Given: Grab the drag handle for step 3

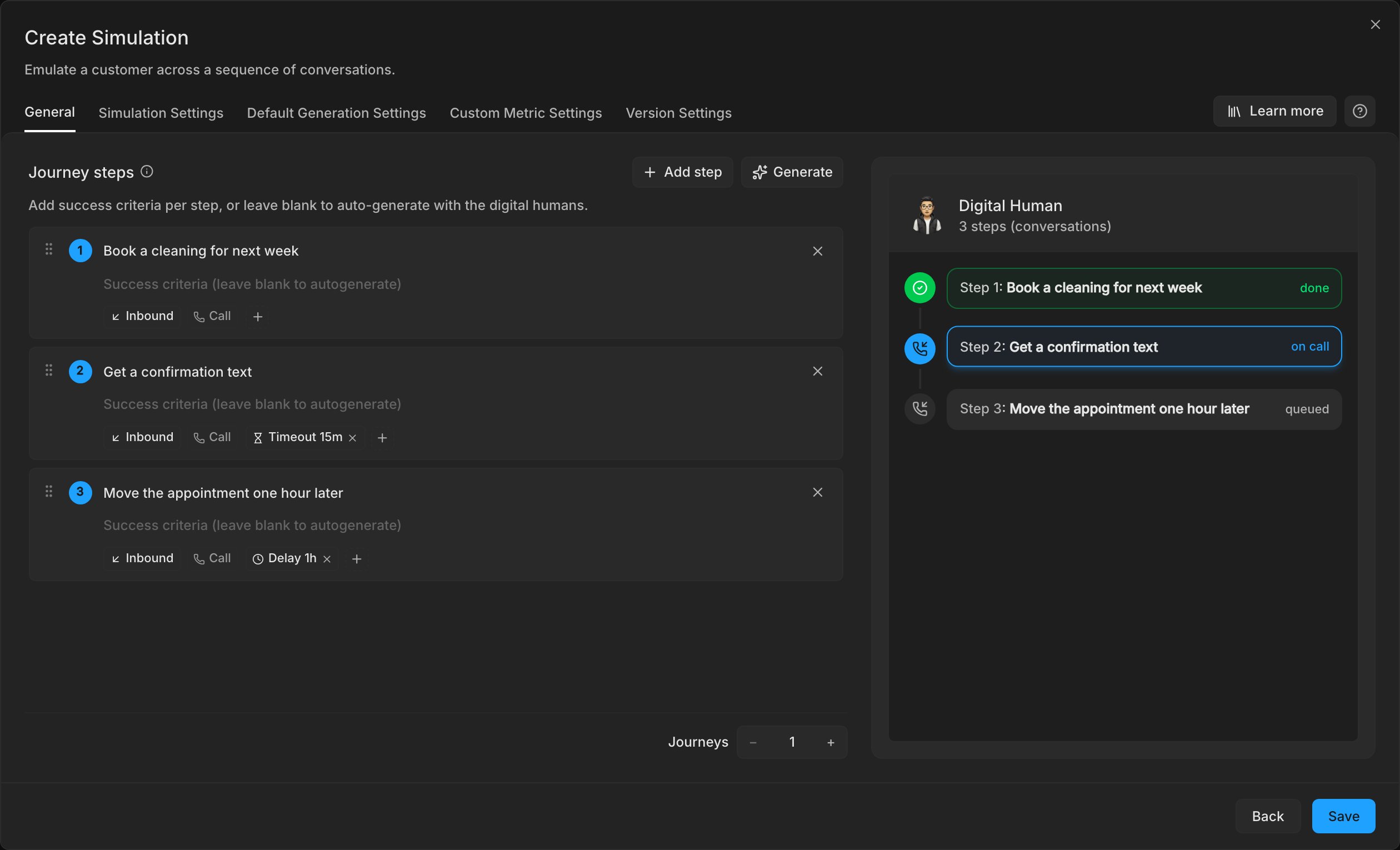Looking at the screenshot, I should pyautogui.click(x=49, y=492).
